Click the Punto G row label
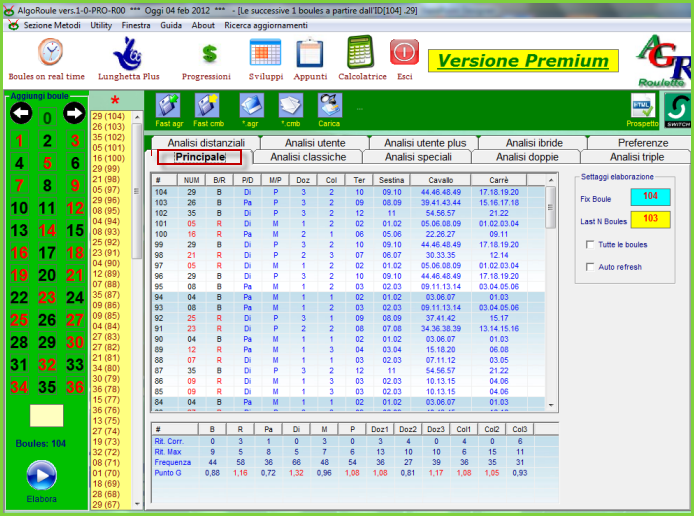This screenshot has width=694, height=516. (168, 473)
